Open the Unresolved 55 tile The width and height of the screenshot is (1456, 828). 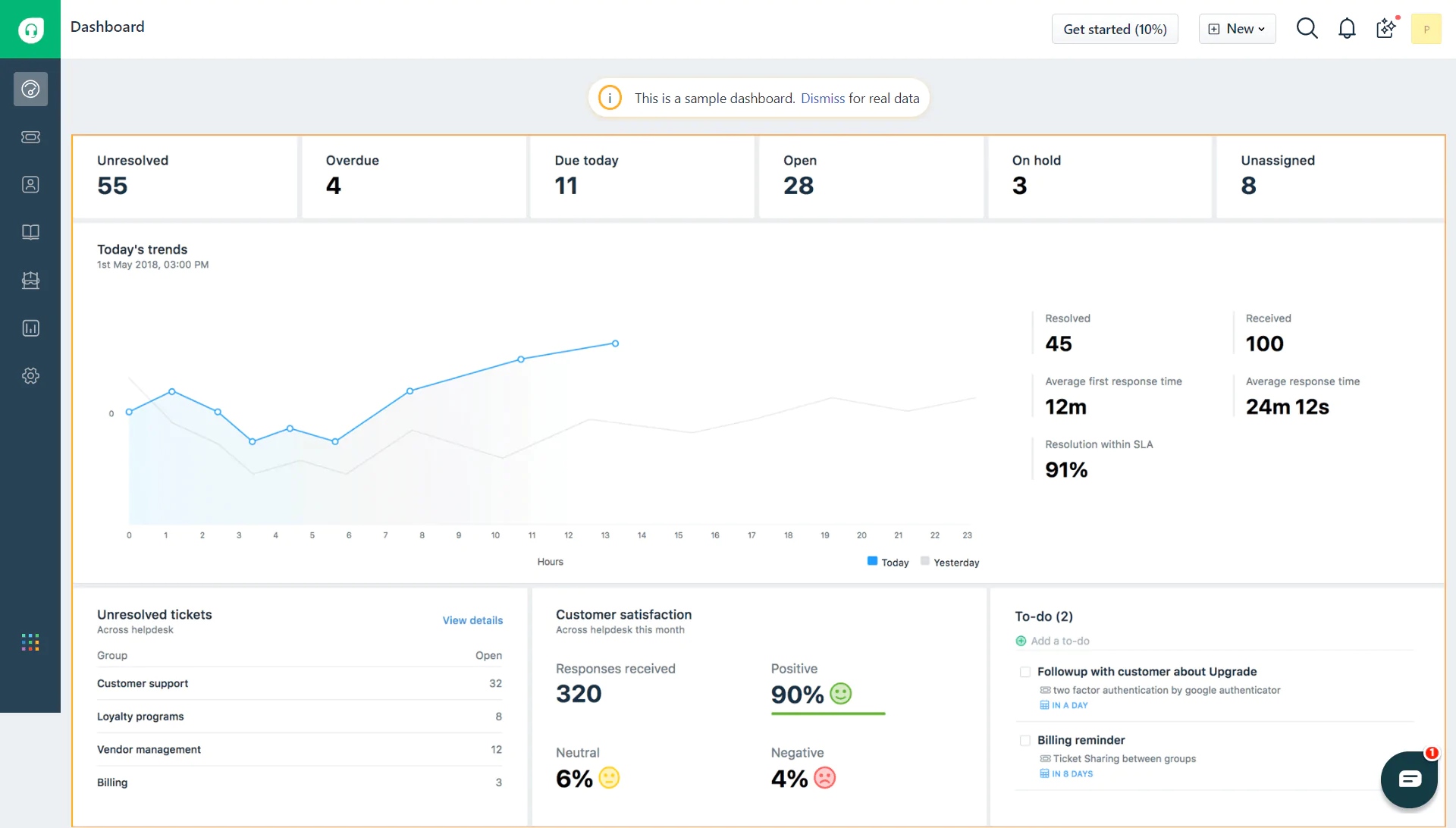coord(185,177)
